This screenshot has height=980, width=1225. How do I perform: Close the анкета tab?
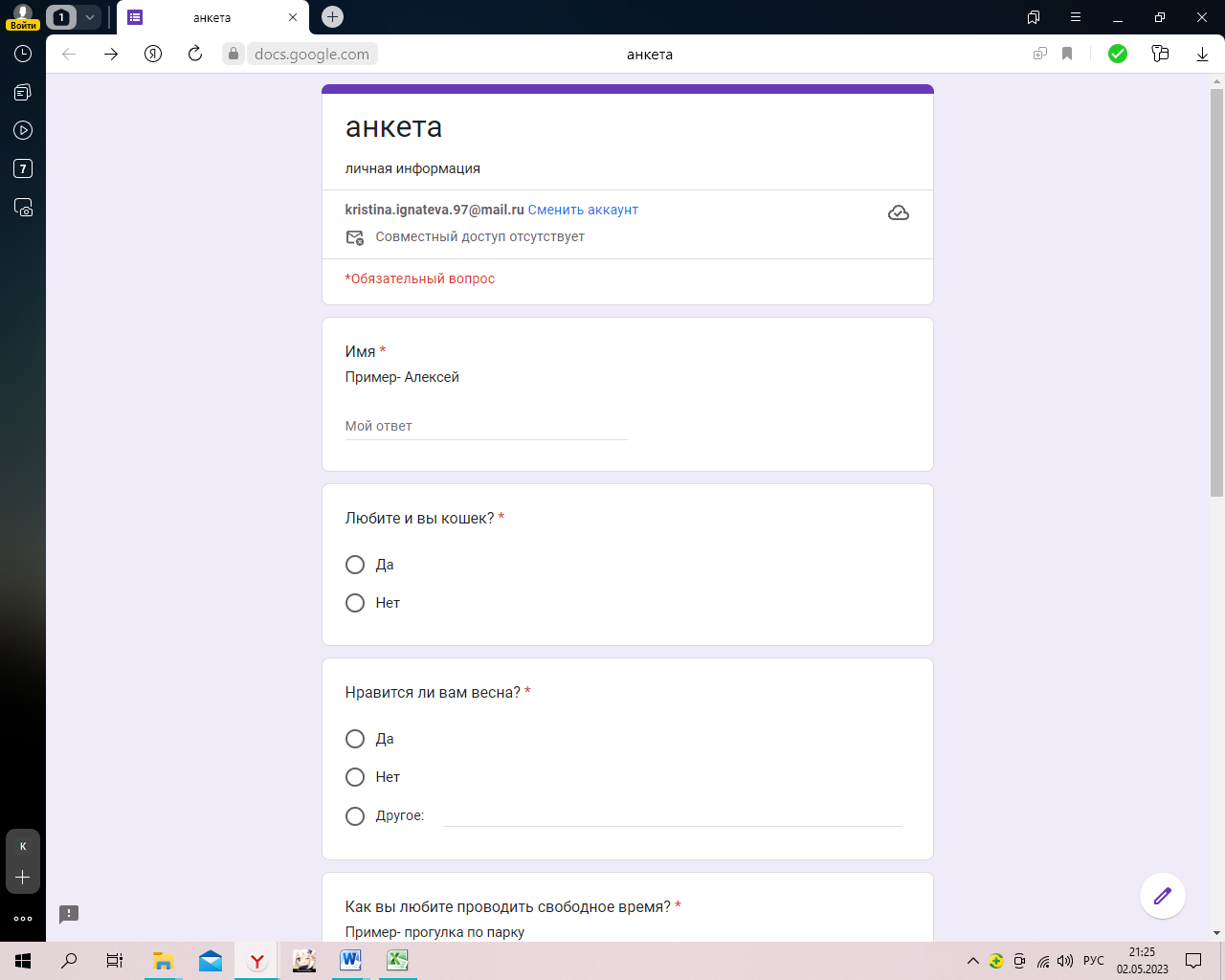[293, 17]
